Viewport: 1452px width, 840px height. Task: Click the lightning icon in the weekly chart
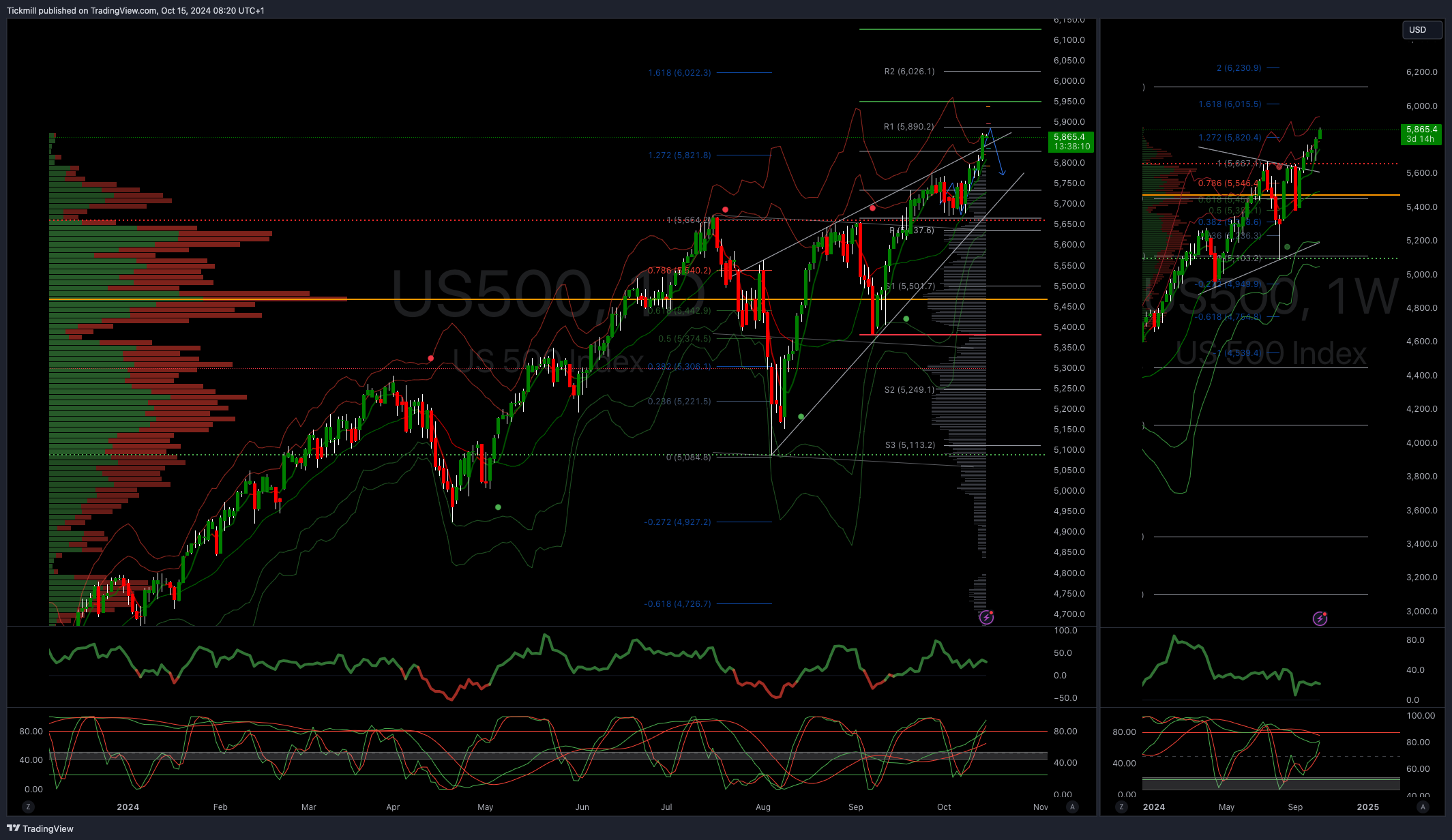1320,618
